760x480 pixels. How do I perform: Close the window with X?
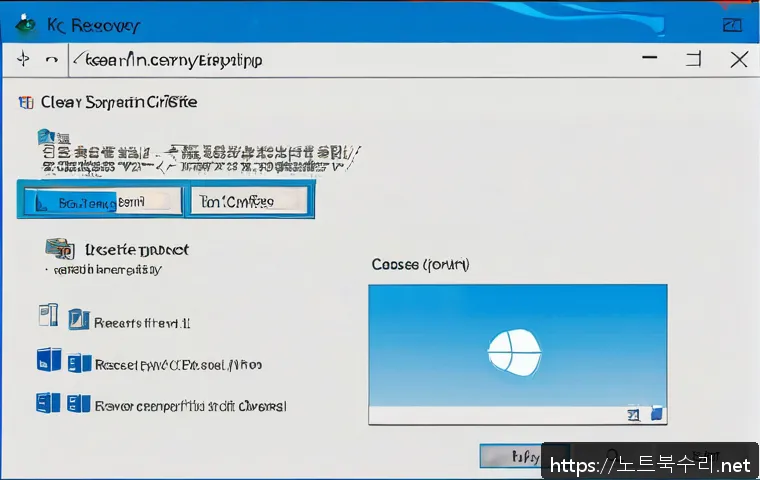click(739, 60)
